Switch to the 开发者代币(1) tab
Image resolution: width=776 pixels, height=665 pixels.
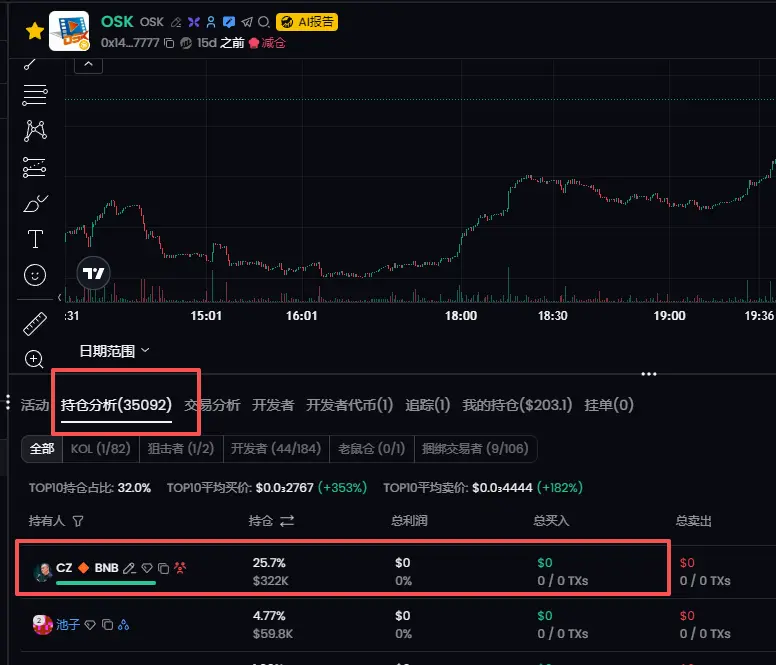coord(349,405)
